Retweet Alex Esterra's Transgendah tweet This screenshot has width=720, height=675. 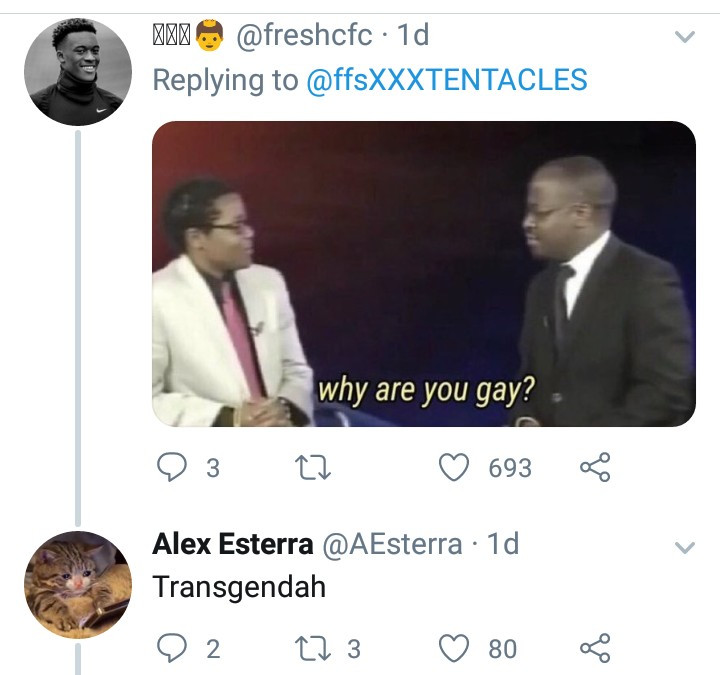click(313, 648)
